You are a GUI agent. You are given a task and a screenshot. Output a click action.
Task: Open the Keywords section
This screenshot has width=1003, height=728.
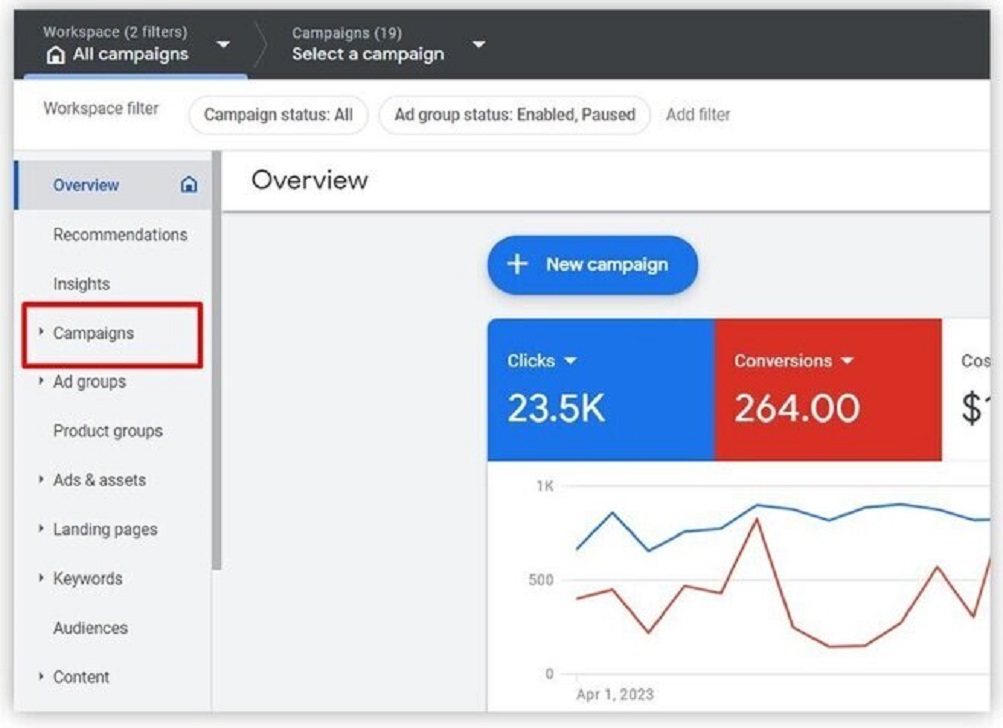point(88,578)
